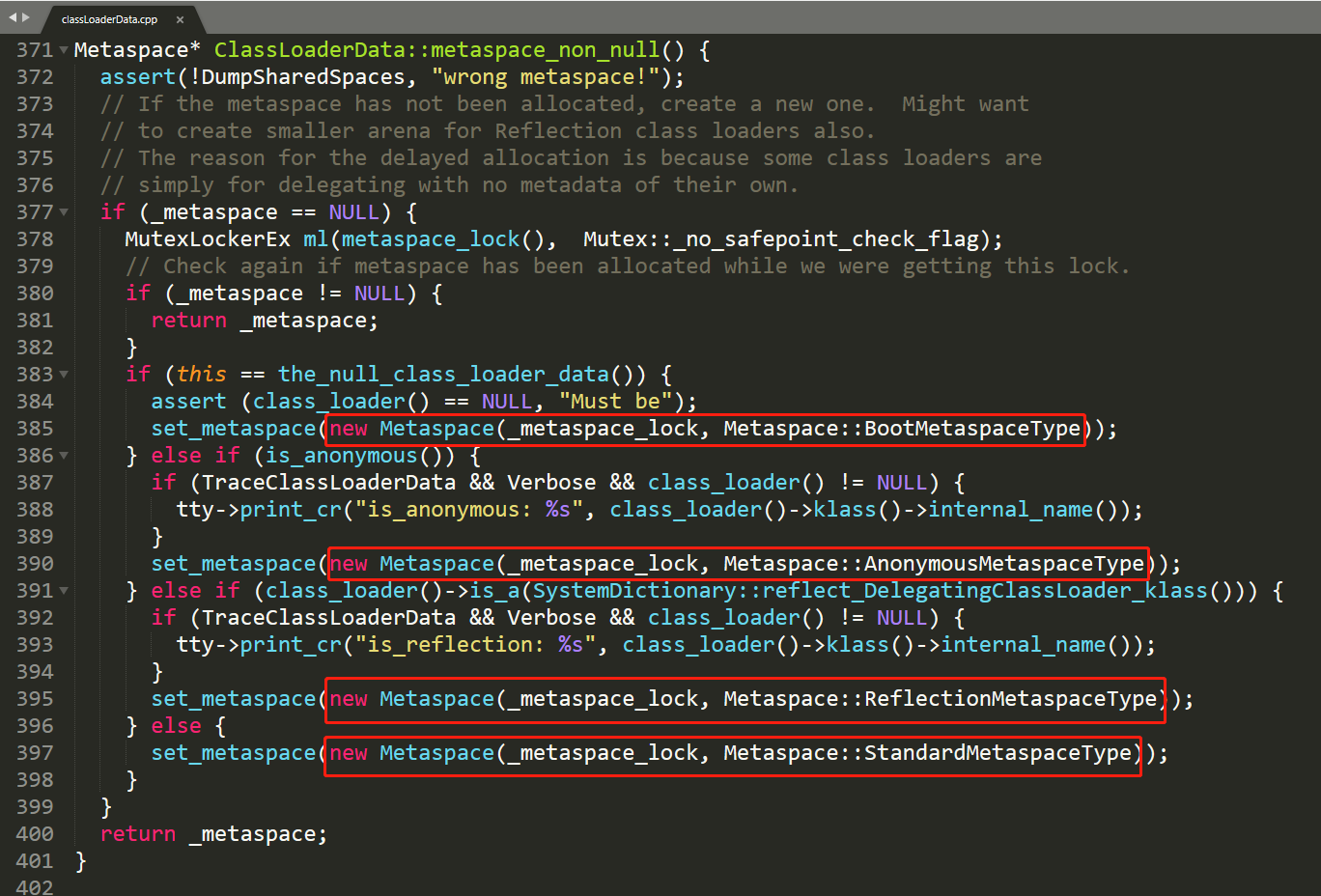Screen dimensions: 1321x896
Task: Click the left tab scroll arrow
Action: point(13,17)
